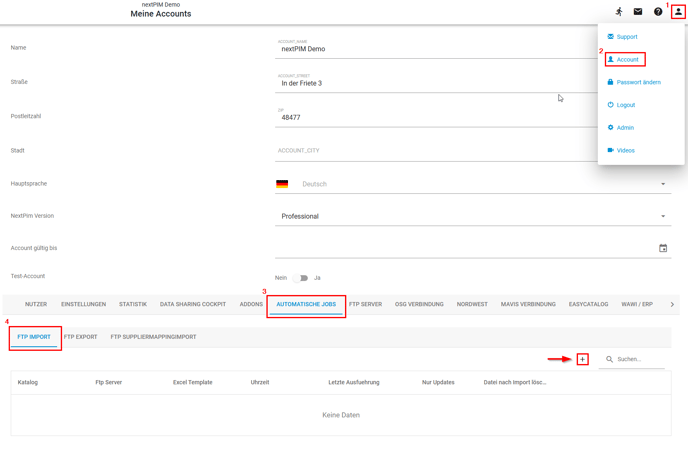Add a new FTP import job with plus icon
This screenshot has width=688, height=450.
point(582,359)
